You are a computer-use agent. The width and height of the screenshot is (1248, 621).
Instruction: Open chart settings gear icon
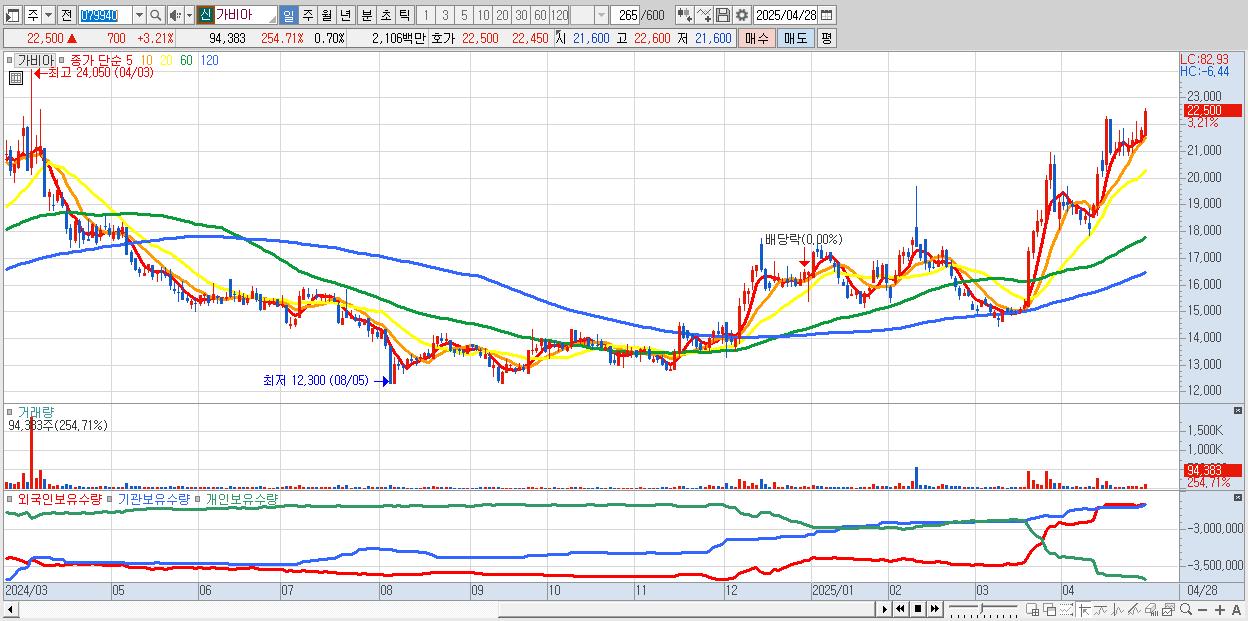(x=741, y=15)
